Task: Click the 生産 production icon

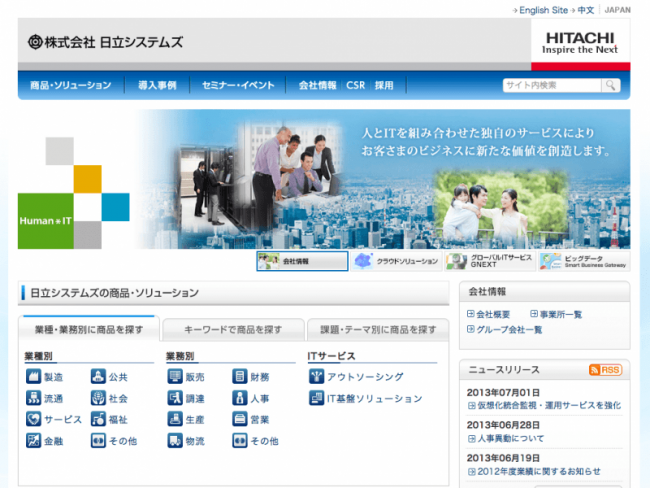Action: 175,419
